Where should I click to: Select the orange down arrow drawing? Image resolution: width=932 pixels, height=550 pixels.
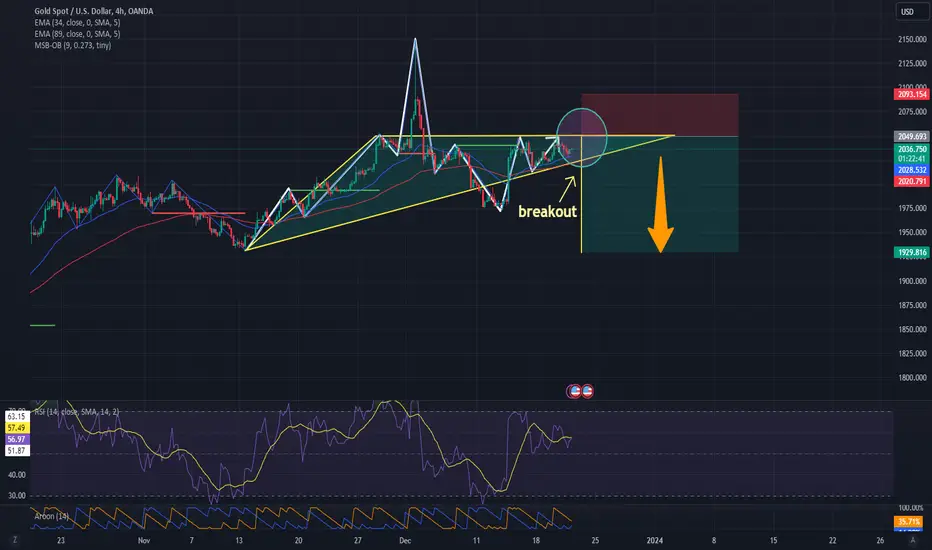(660, 205)
